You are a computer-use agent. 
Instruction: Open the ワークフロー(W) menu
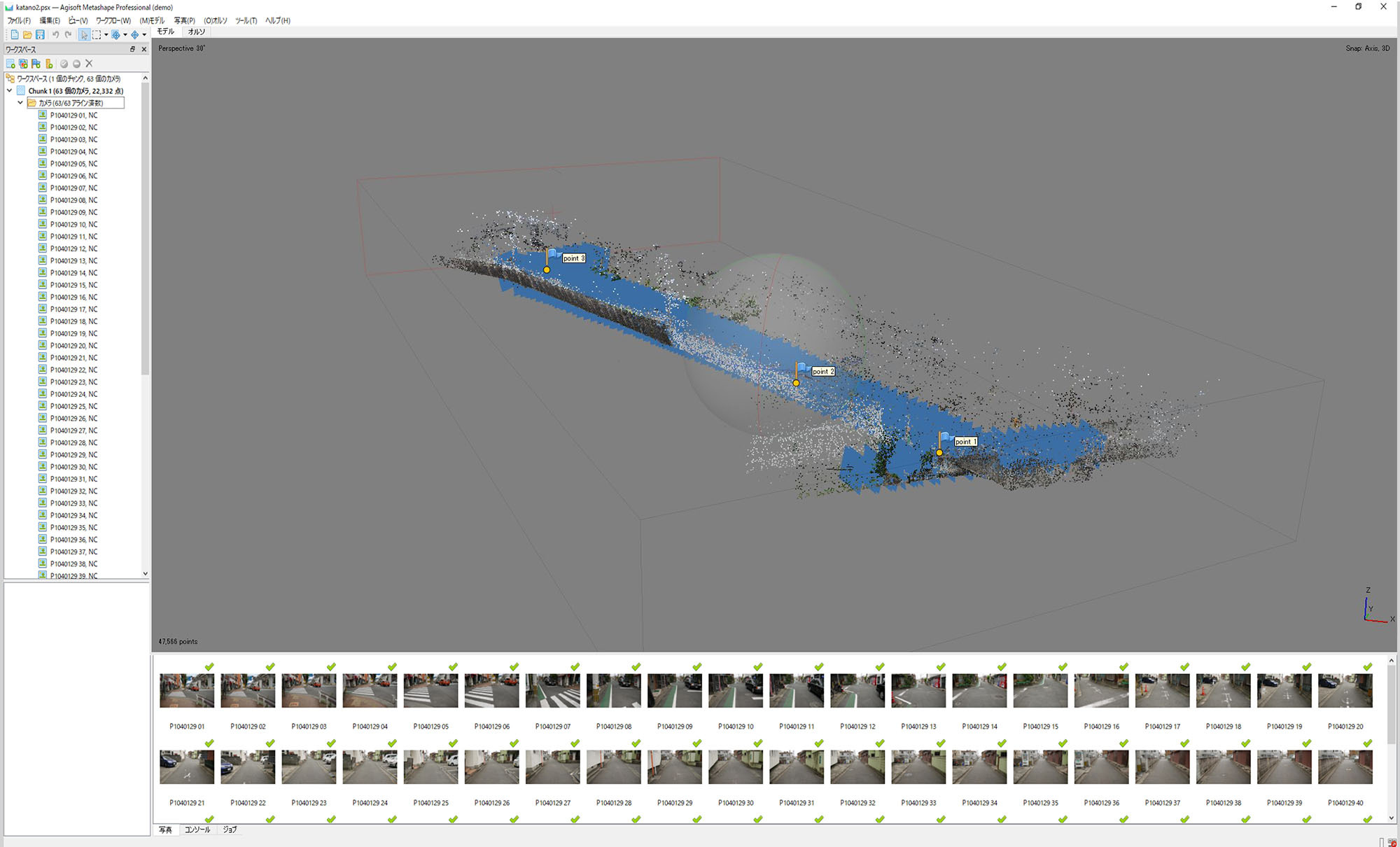click(113, 20)
